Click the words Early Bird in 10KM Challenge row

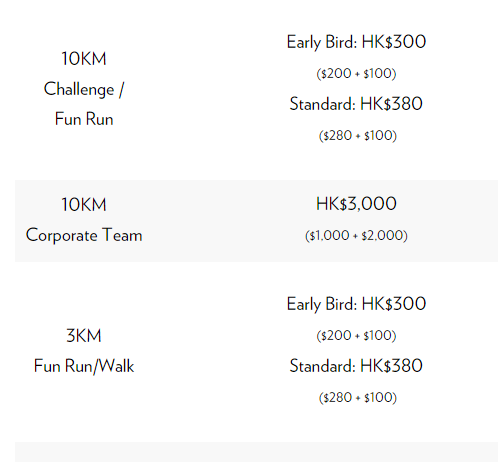[322, 42]
